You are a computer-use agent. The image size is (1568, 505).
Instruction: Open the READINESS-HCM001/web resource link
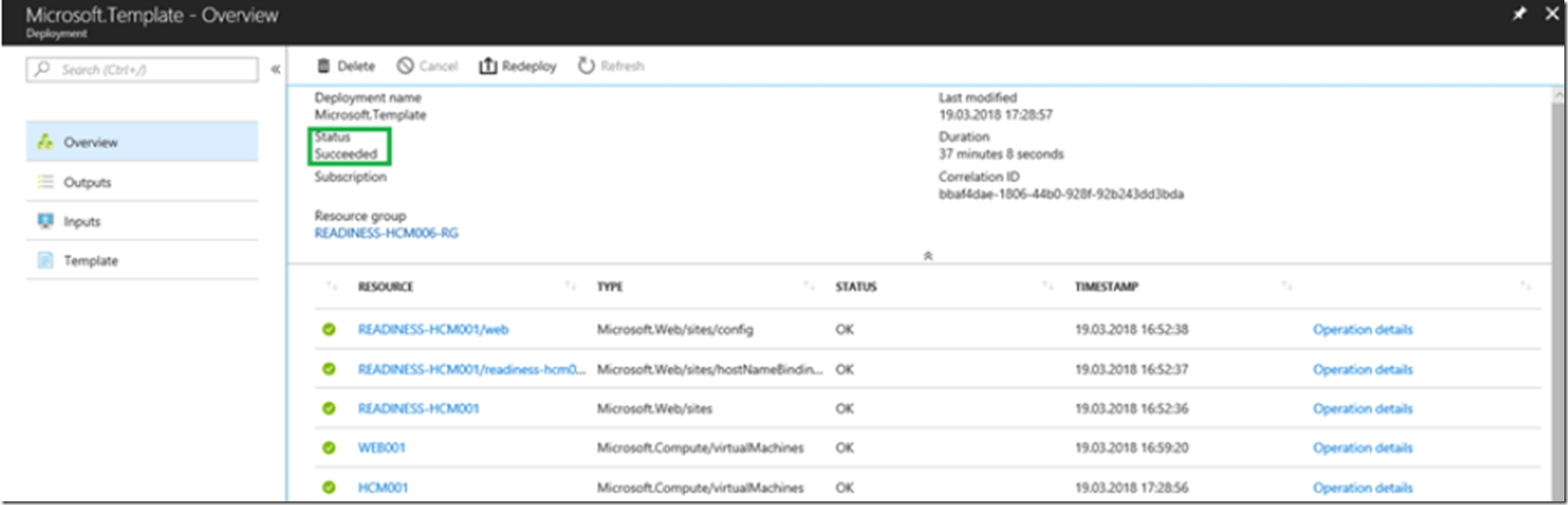click(433, 330)
